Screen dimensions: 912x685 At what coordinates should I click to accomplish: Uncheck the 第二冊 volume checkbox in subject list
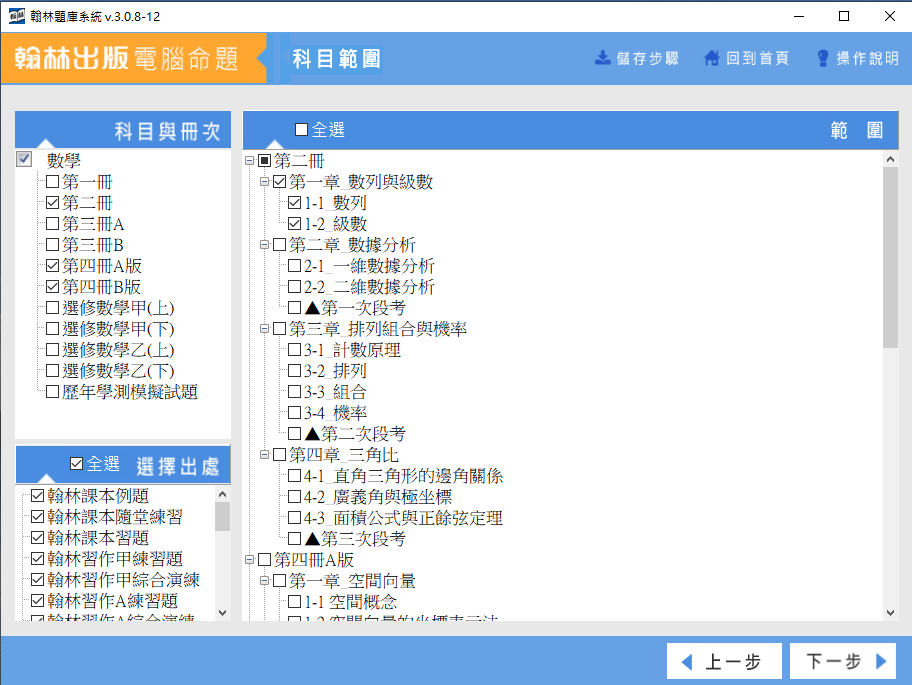(52, 202)
